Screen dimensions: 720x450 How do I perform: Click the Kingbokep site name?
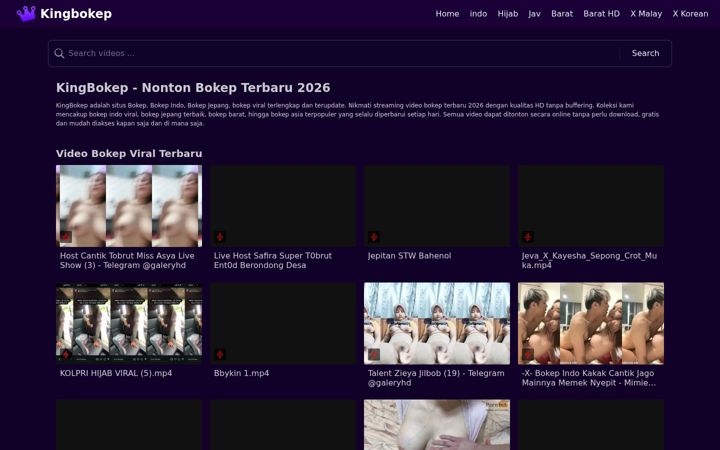[76, 14]
